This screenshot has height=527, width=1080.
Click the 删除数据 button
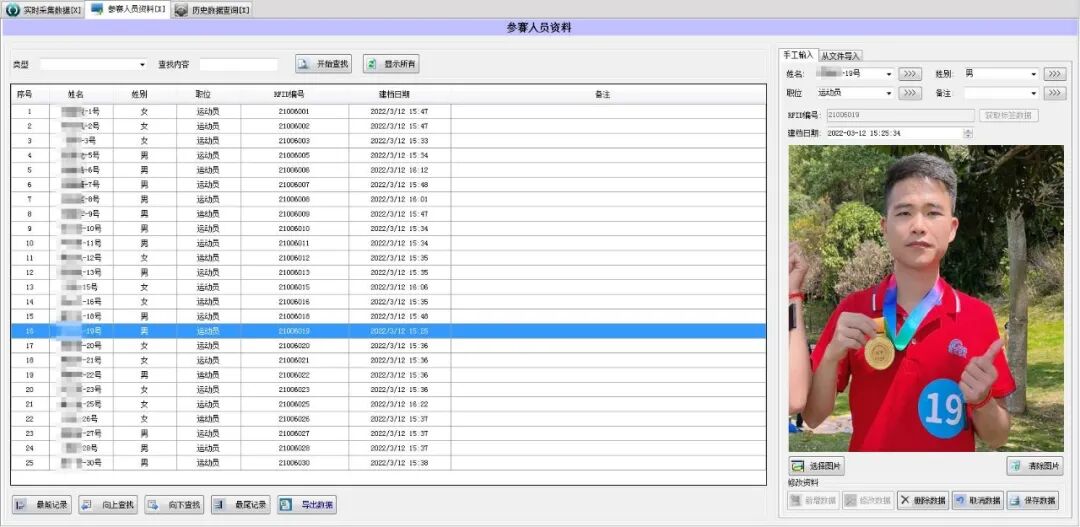(x=923, y=500)
